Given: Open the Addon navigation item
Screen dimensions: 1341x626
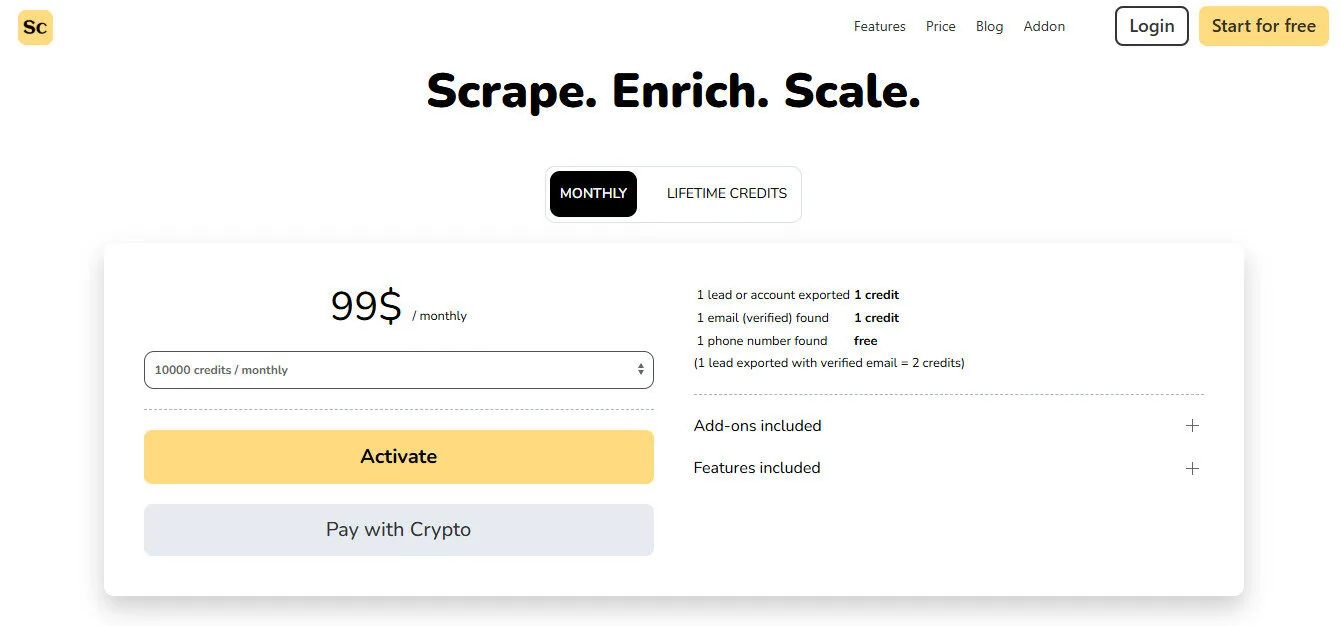Looking at the screenshot, I should pos(1044,26).
